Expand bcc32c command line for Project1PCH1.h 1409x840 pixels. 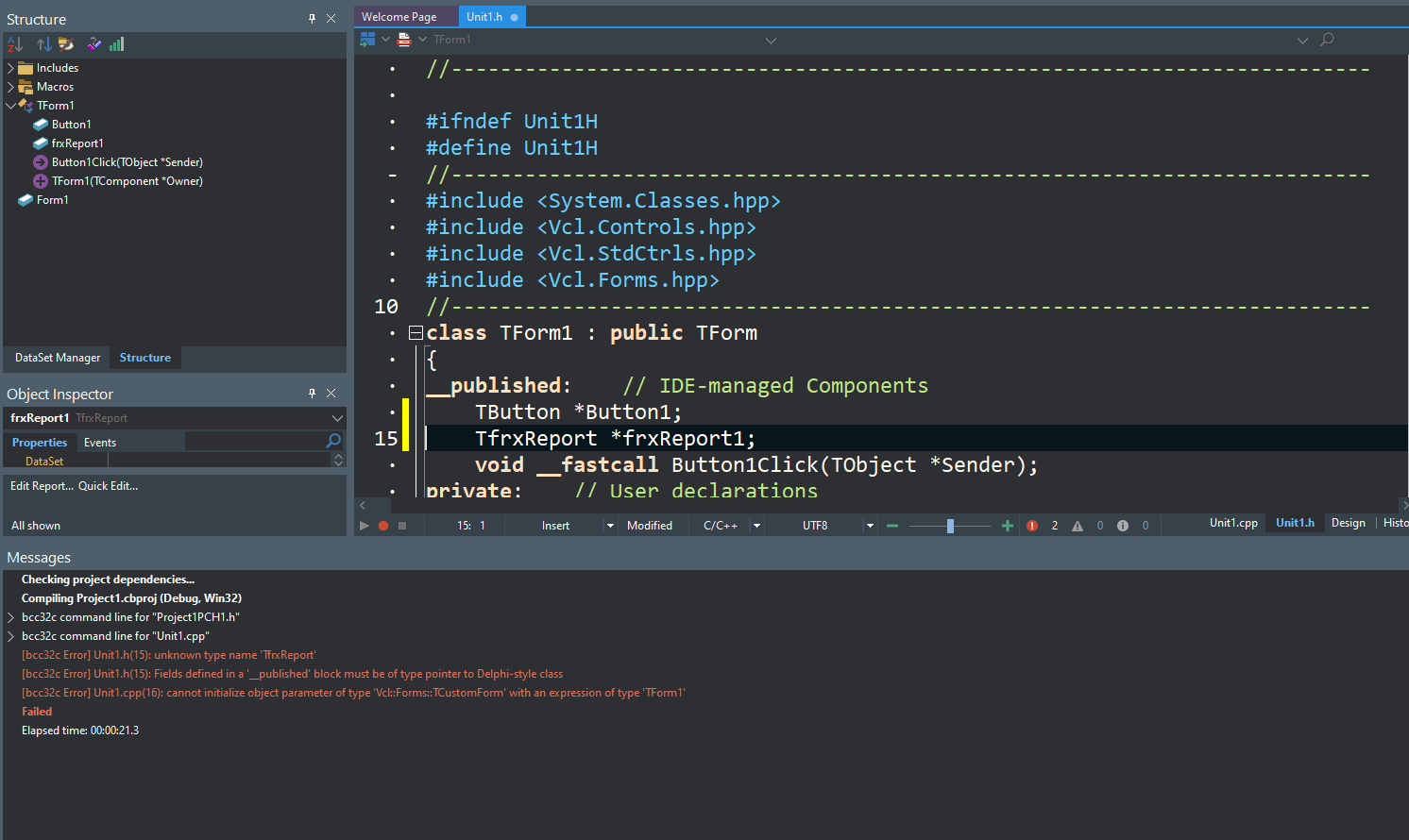coord(10,617)
